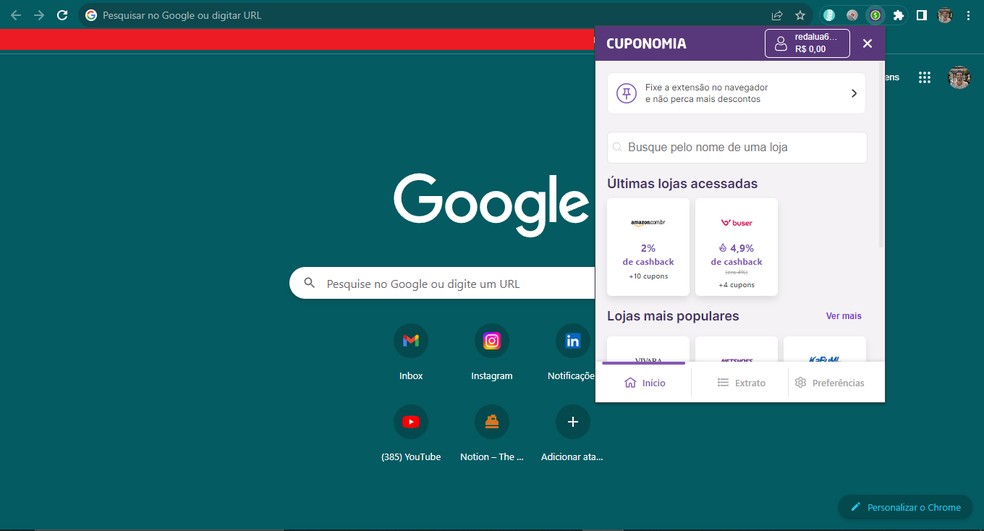Open the YouTube shortcut
The image size is (984, 531).
click(x=411, y=433)
